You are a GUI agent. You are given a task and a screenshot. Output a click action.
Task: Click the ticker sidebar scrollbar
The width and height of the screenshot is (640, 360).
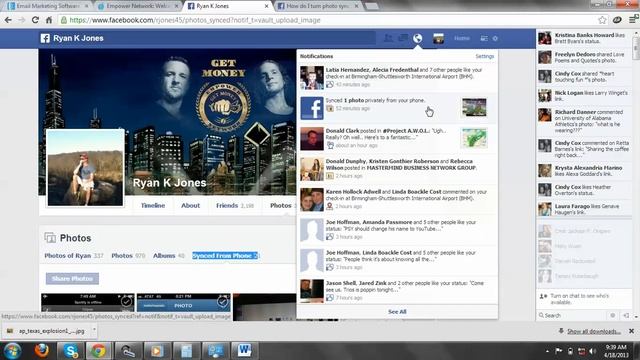pos(636,49)
